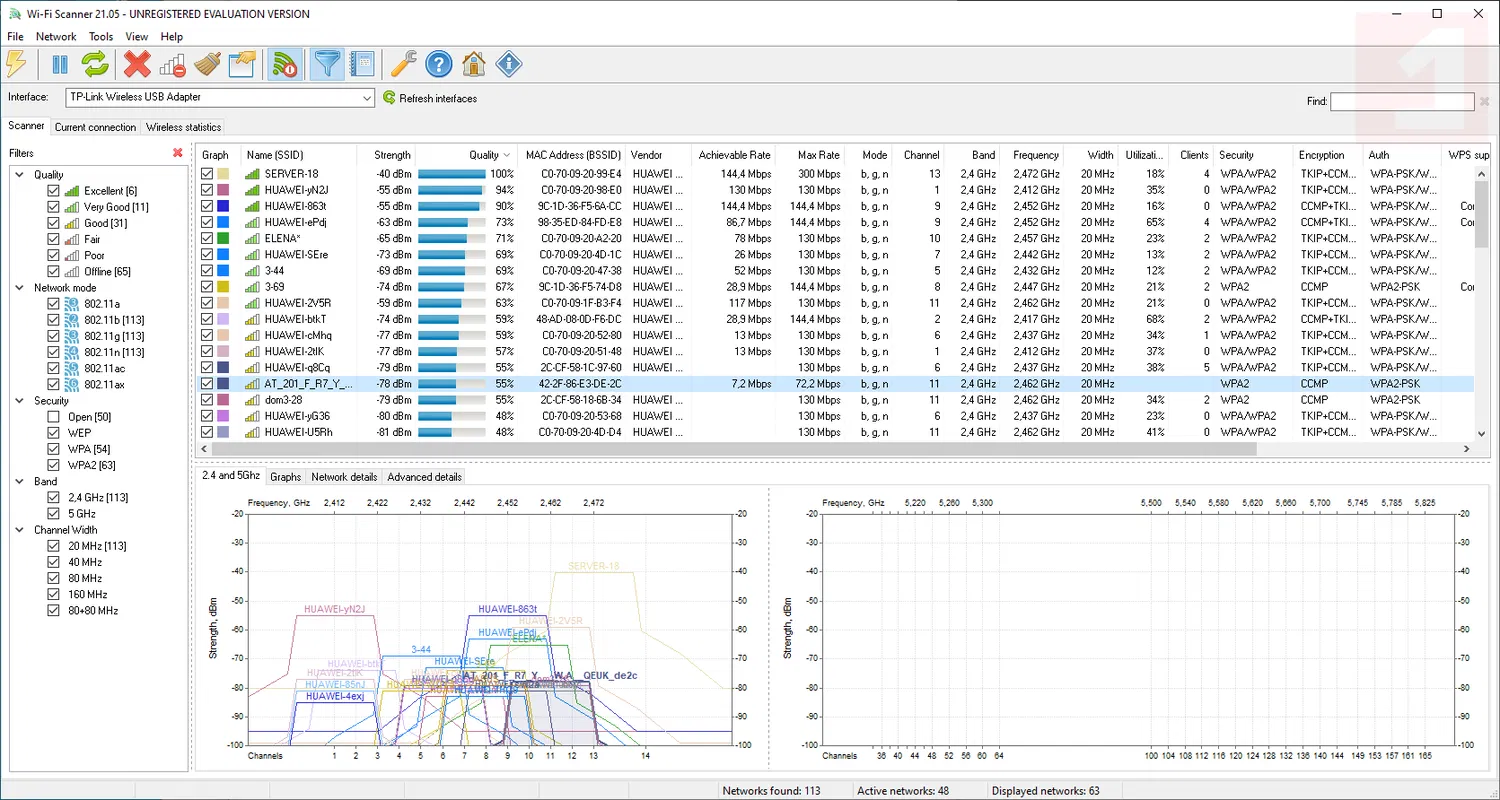Toggle the 5 GHz band checkbox
The height and width of the screenshot is (800, 1500).
pos(54,514)
